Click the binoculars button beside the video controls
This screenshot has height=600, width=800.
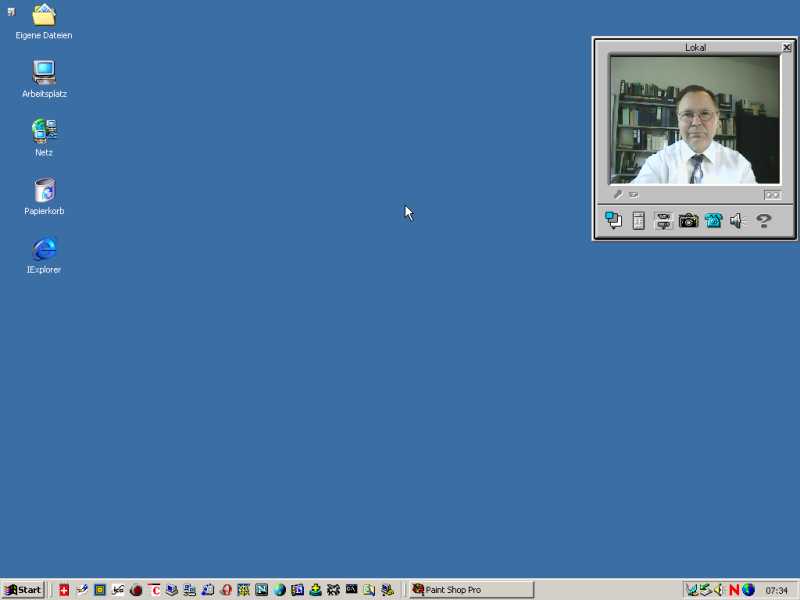tap(772, 195)
